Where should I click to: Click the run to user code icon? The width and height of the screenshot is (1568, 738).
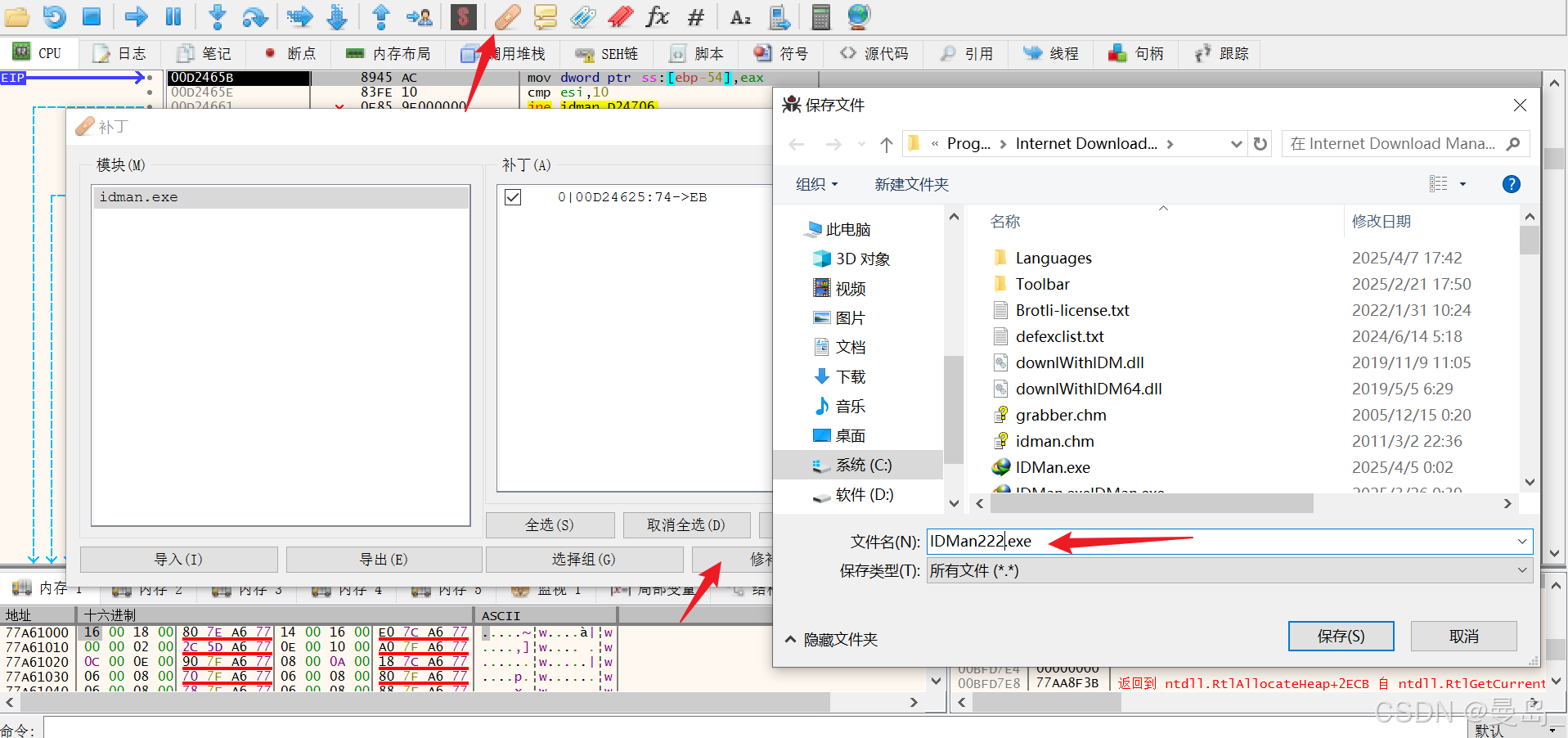click(420, 16)
